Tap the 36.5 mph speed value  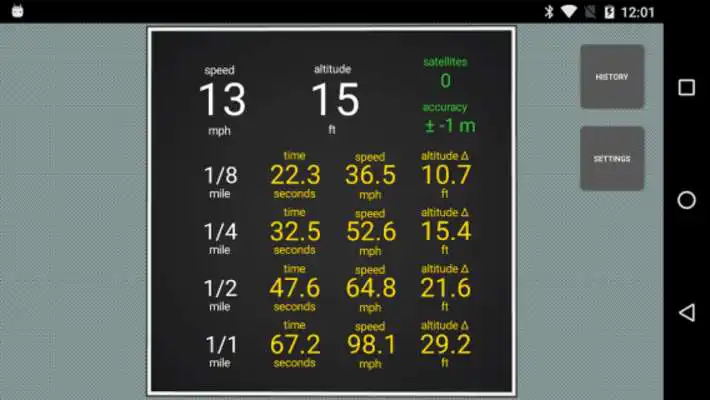[x=370, y=175]
